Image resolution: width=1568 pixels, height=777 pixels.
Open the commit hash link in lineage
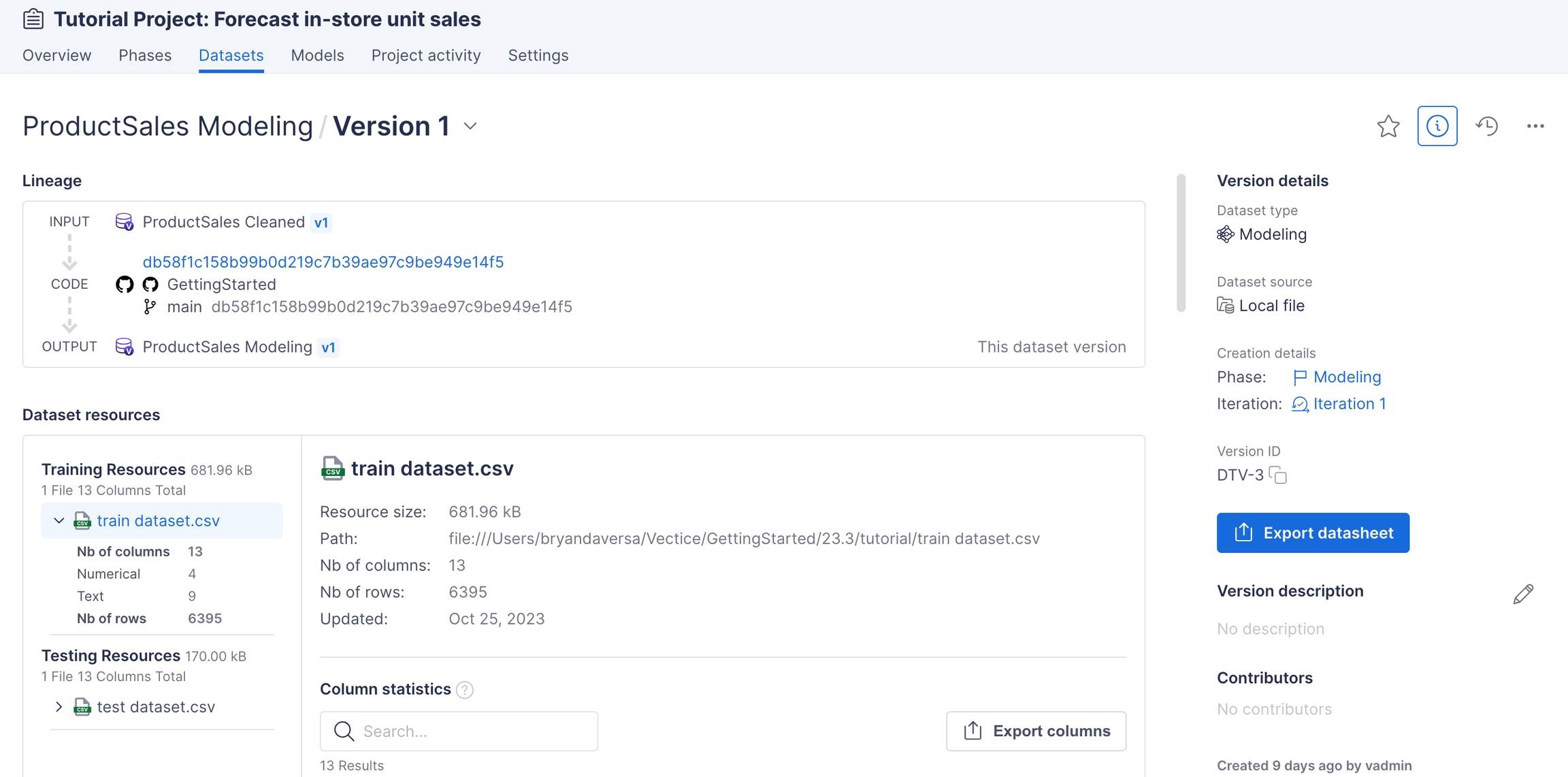[x=323, y=262]
